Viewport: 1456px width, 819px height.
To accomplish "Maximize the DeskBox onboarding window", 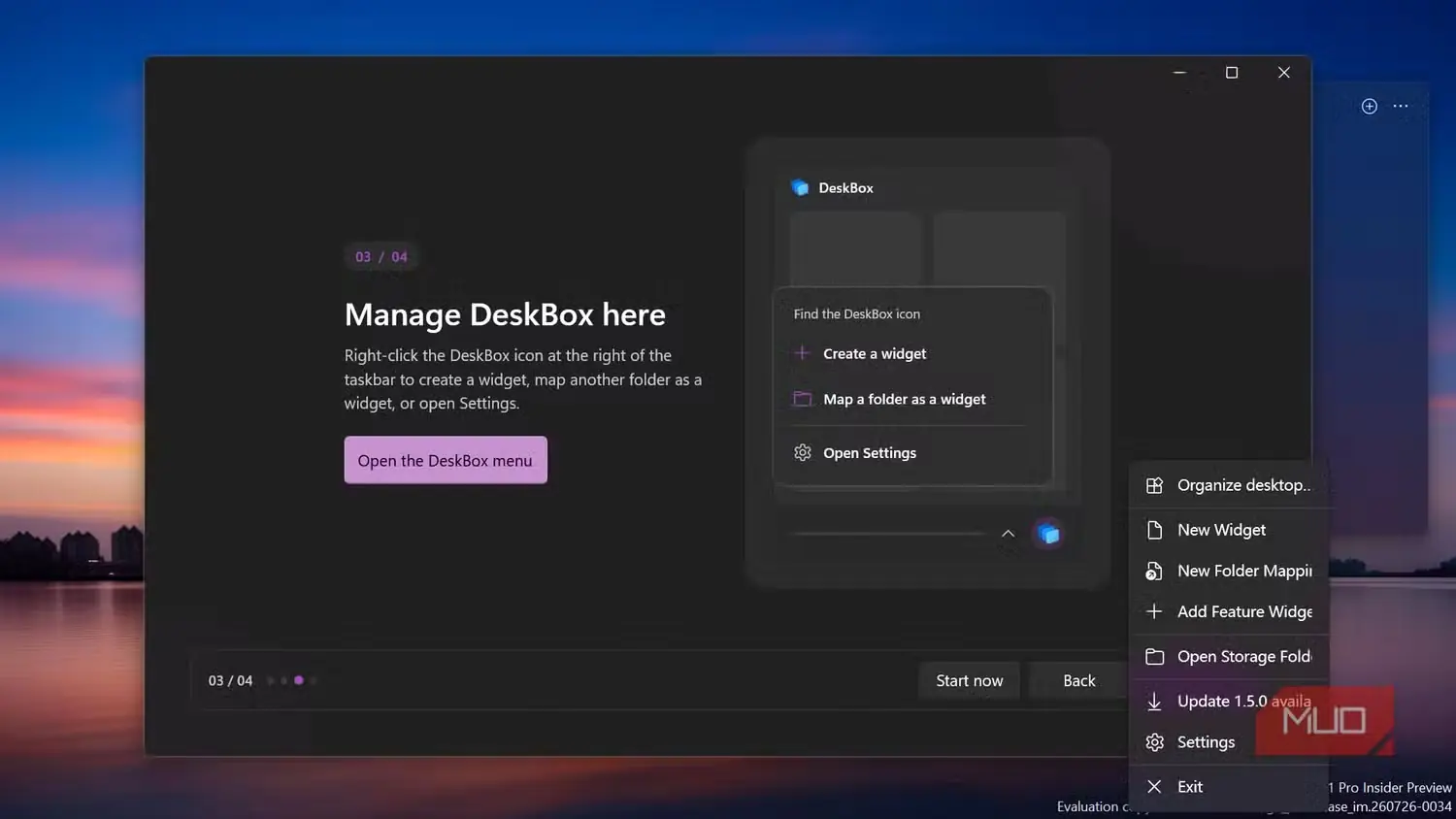I will point(1232,73).
